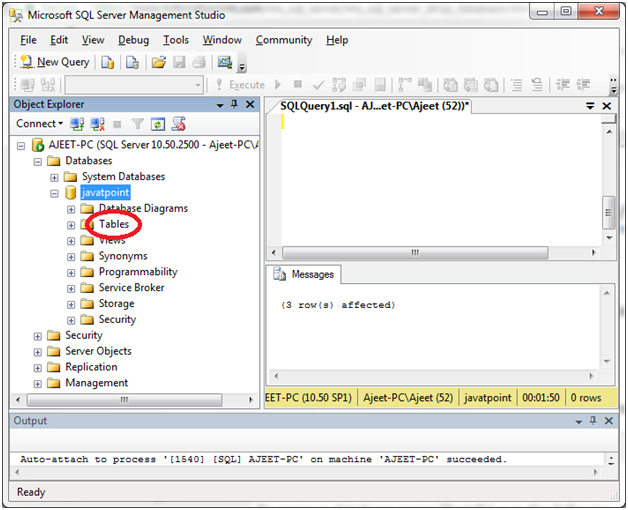The width and height of the screenshot is (628, 510).
Task: Select the Management folder
Action: pyautogui.click(x=97, y=383)
